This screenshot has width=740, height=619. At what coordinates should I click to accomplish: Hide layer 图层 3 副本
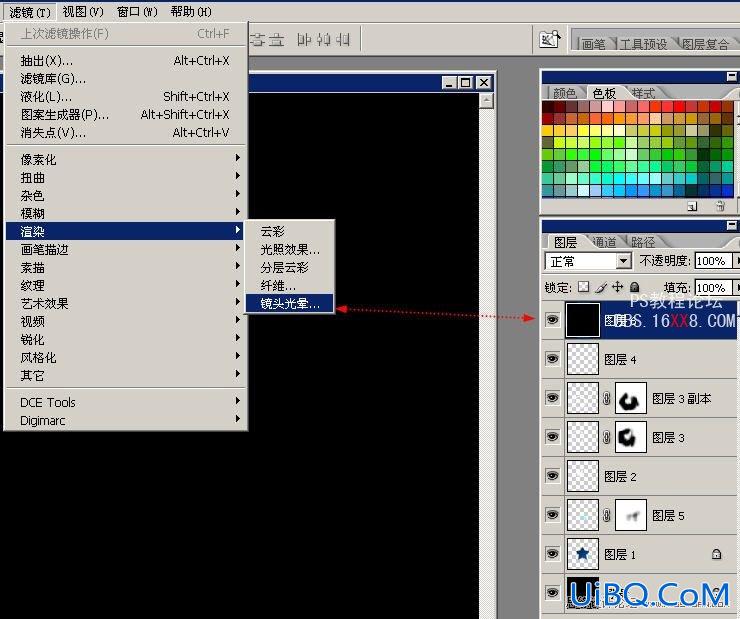click(x=552, y=398)
